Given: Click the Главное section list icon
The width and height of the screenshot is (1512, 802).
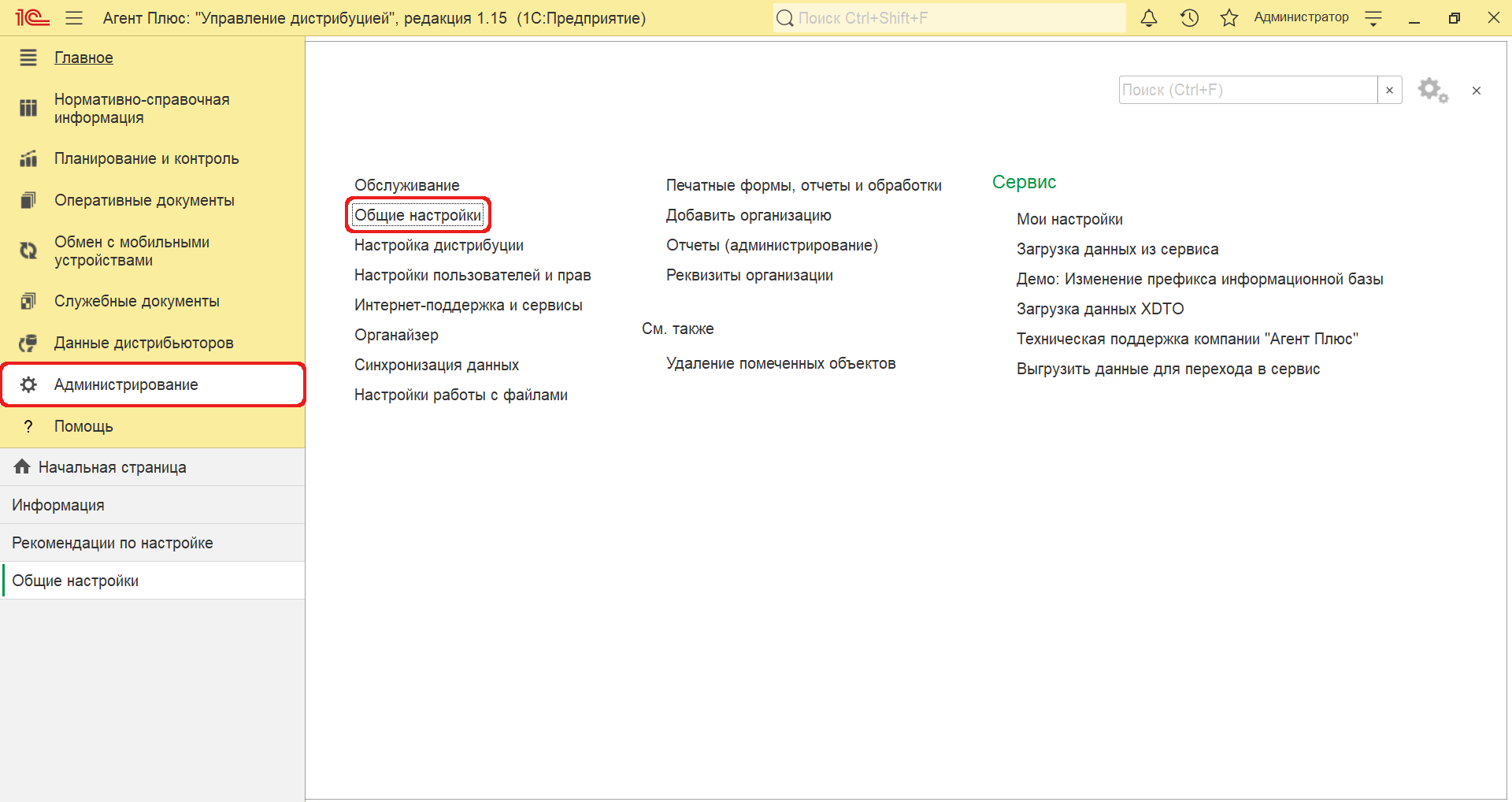Looking at the screenshot, I should click(x=28, y=58).
